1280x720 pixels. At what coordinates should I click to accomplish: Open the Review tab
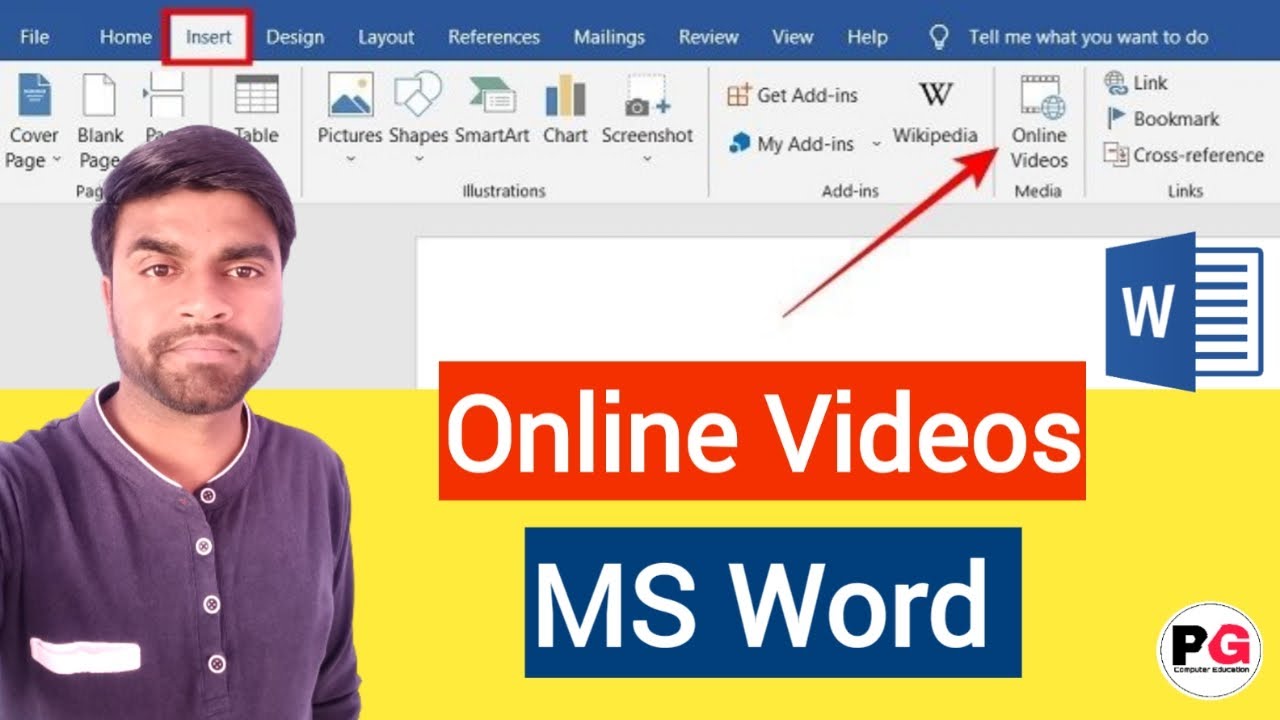click(x=708, y=37)
